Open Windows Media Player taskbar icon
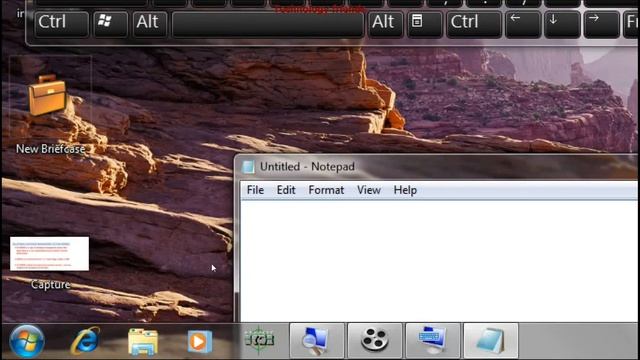The width and height of the screenshot is (640, 360). click(200, 341)
